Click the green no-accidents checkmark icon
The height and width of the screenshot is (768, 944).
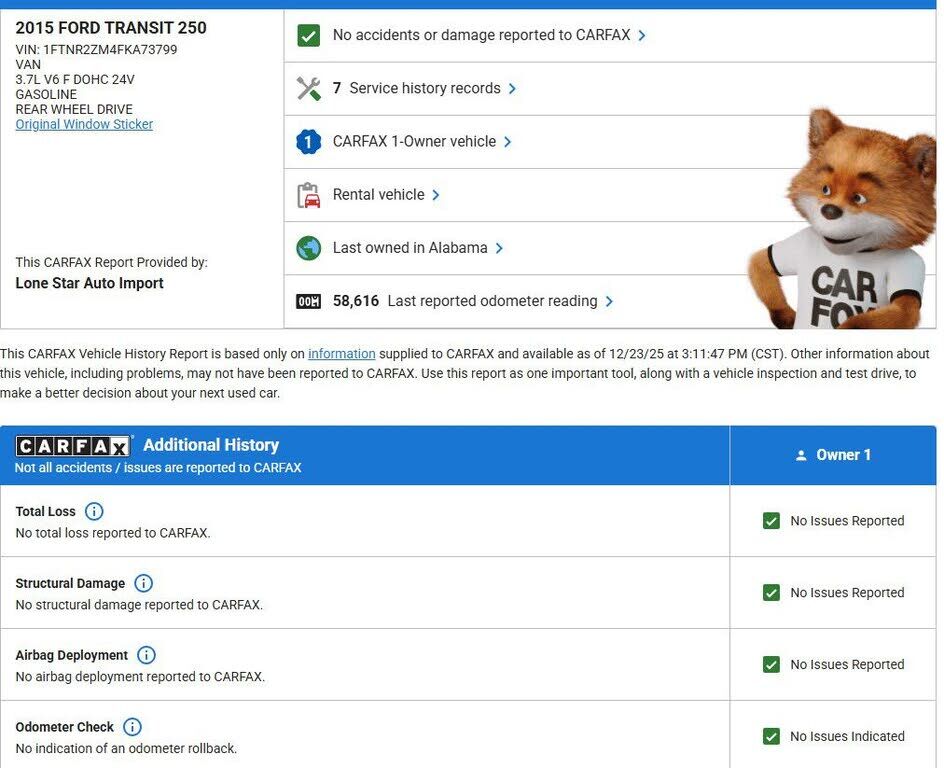click(x=308, y=36)
